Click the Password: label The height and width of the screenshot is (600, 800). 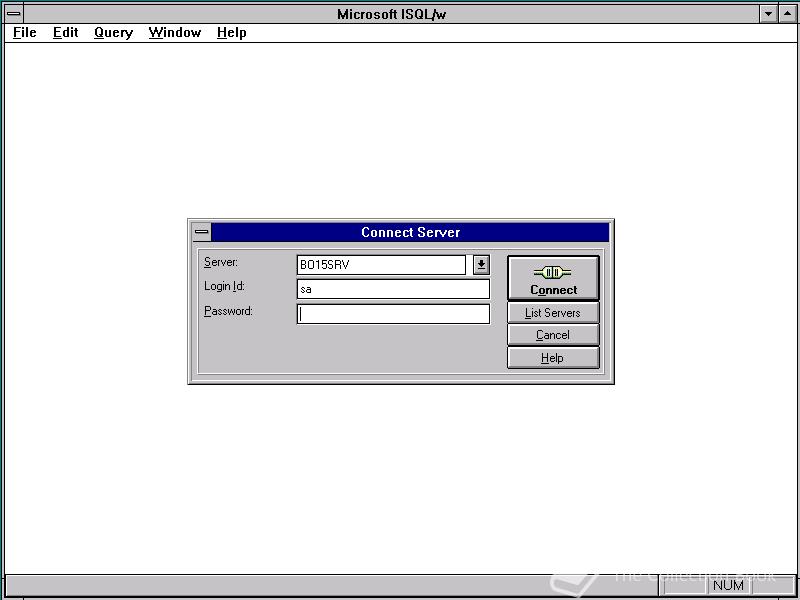pyautogui.click(x=228, y=311)
